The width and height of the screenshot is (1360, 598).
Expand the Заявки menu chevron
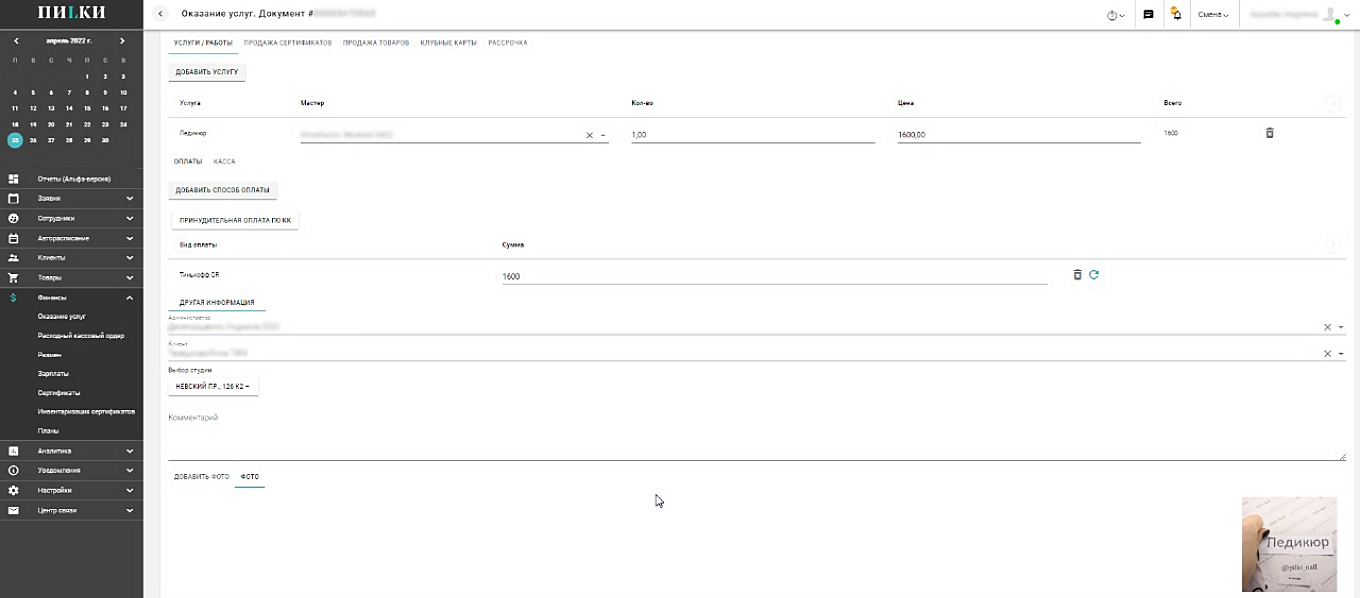(x=130, y=198)
